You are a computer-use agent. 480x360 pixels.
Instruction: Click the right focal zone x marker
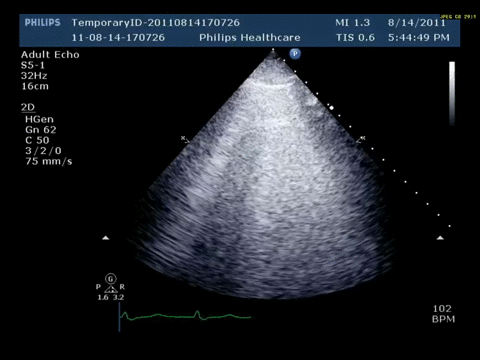(x=361, y=139)
